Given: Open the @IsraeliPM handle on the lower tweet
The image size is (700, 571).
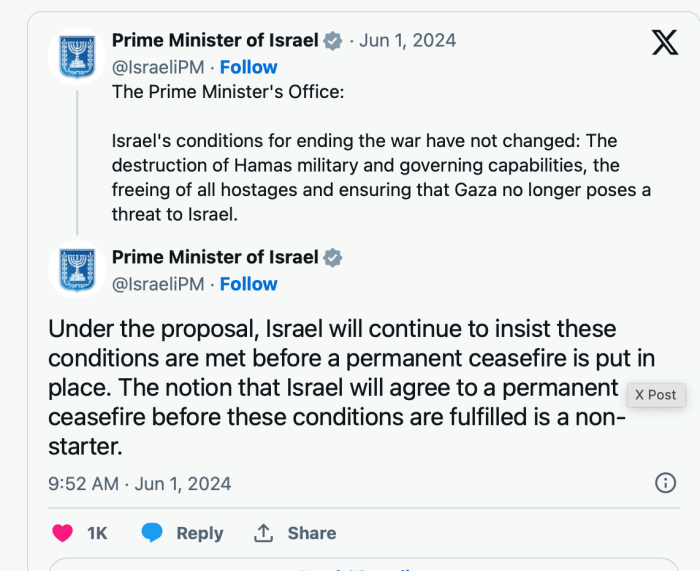Looking at the screenshot, I should pyautogui.click(x=157, y=284).
